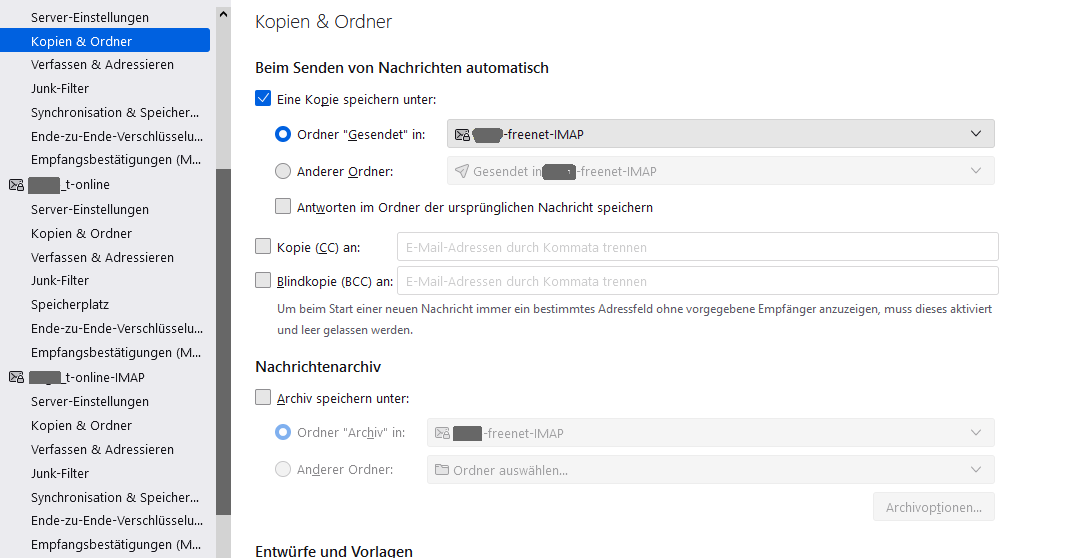Select the highlighted "Kopien & Ordner" sidebar entry
Viewport: 1085px width, 558px height.
(82, 41)
